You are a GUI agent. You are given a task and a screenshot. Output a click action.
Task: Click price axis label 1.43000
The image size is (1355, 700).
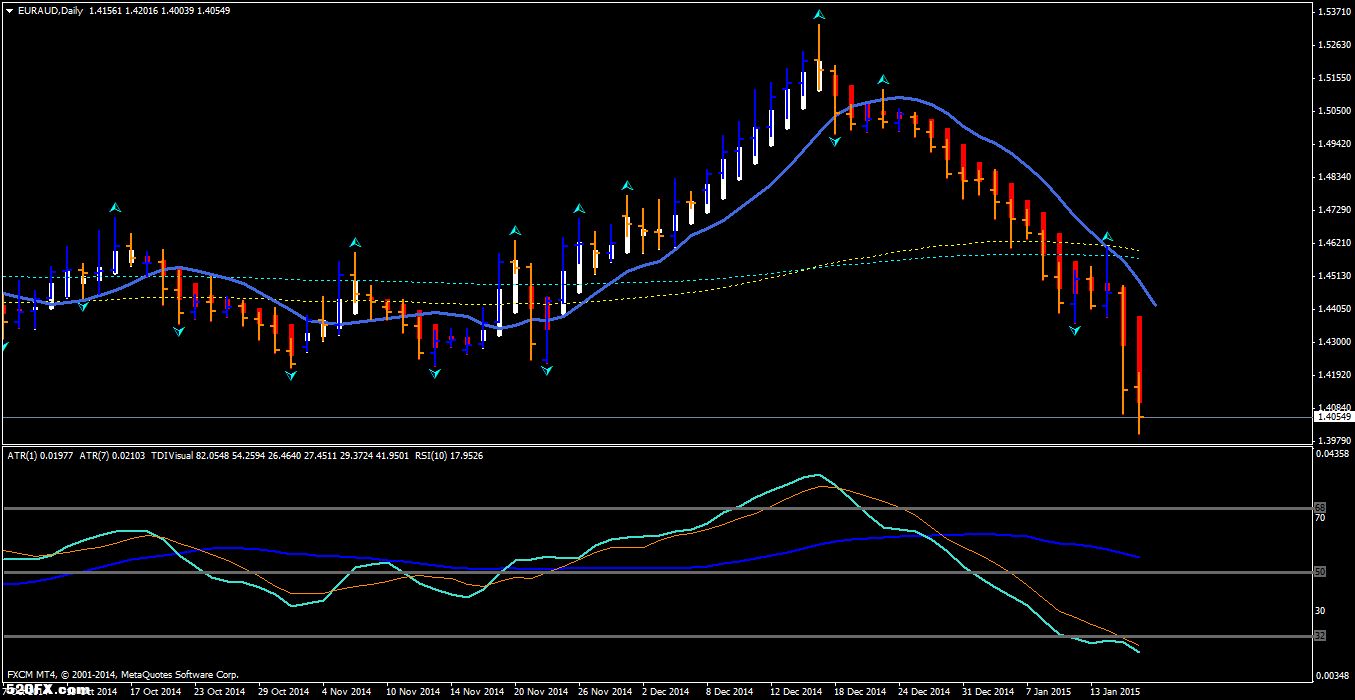(x=1336, y=342)
